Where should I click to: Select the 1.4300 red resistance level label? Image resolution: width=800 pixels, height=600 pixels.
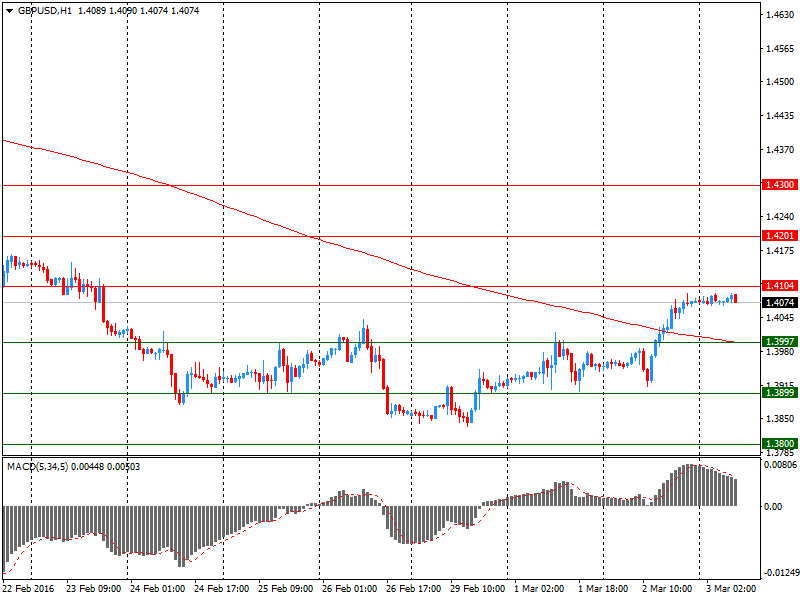coord(780,185)
